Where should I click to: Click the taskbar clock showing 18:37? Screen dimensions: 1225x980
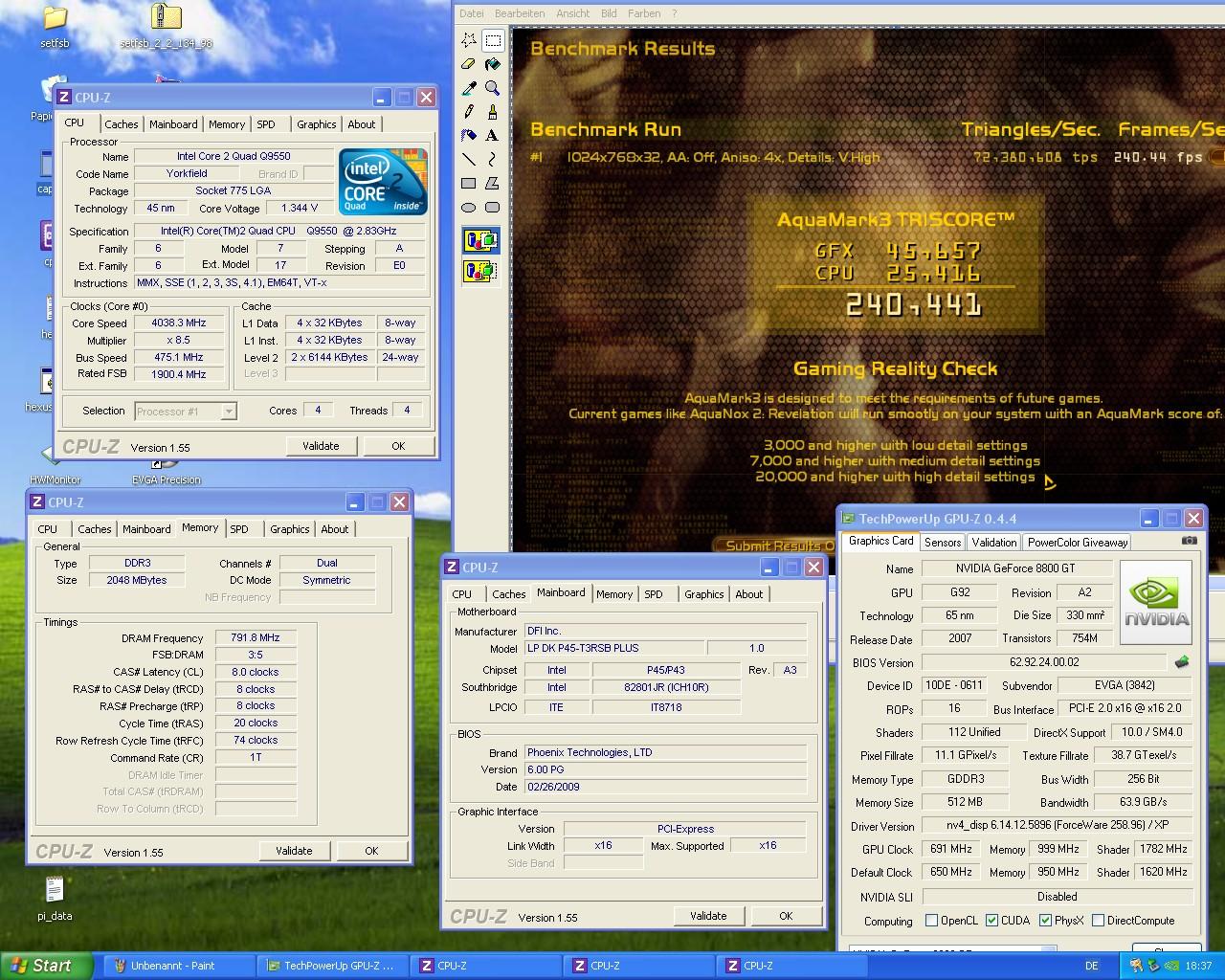click(1198, 966)
